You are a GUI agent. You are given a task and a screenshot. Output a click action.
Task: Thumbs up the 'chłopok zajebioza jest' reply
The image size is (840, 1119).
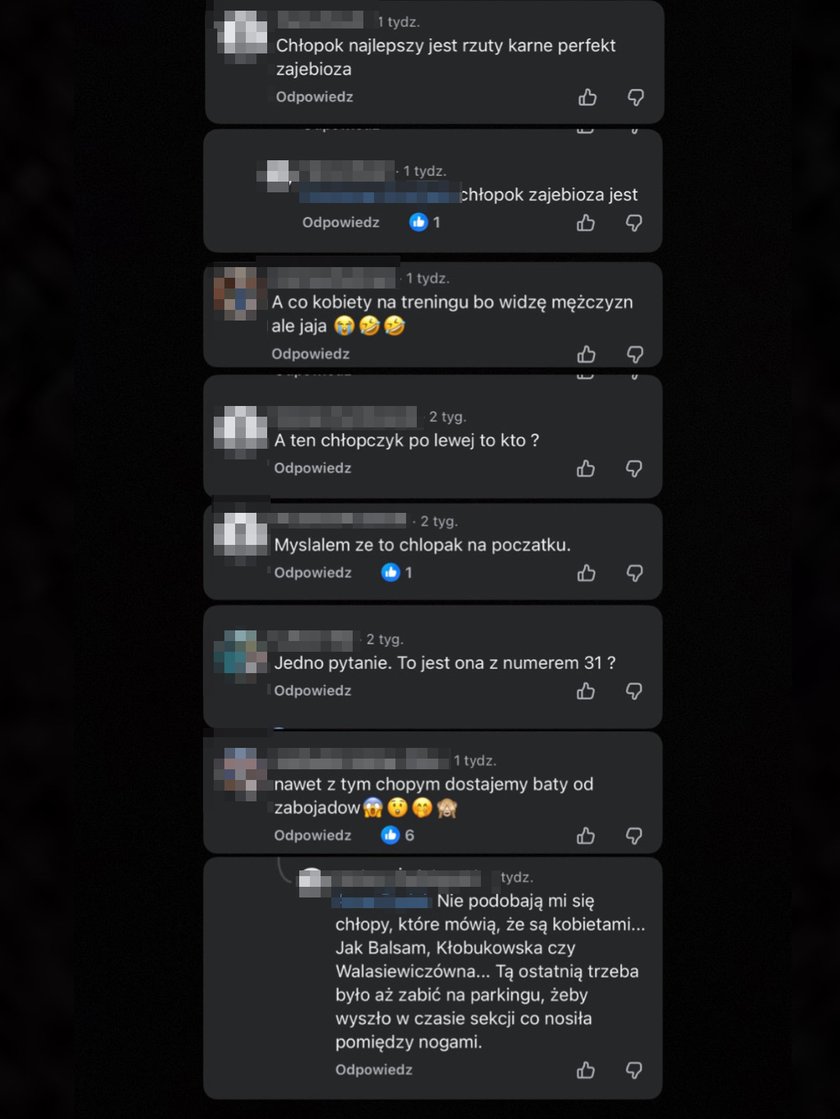pos(586,223)
